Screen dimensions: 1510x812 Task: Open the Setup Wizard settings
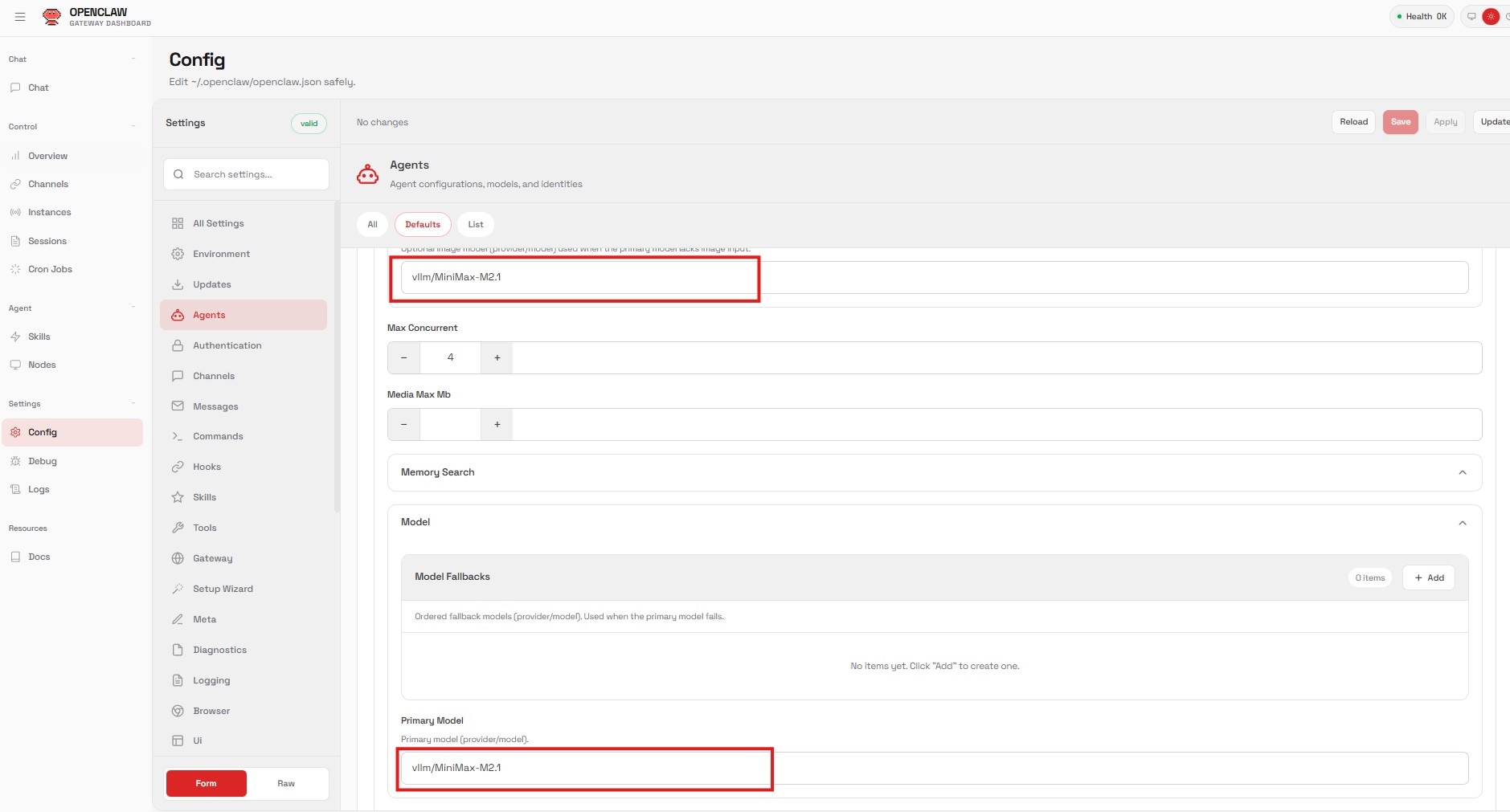pos(223,589)
